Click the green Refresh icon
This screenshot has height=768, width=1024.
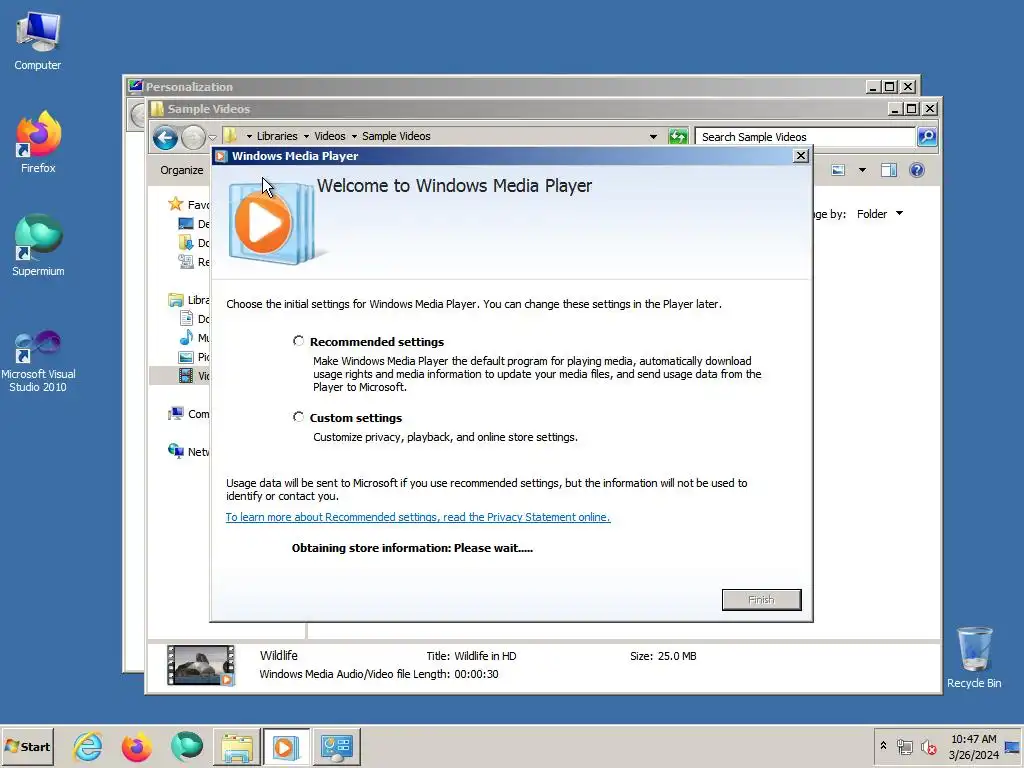[679, 136]
